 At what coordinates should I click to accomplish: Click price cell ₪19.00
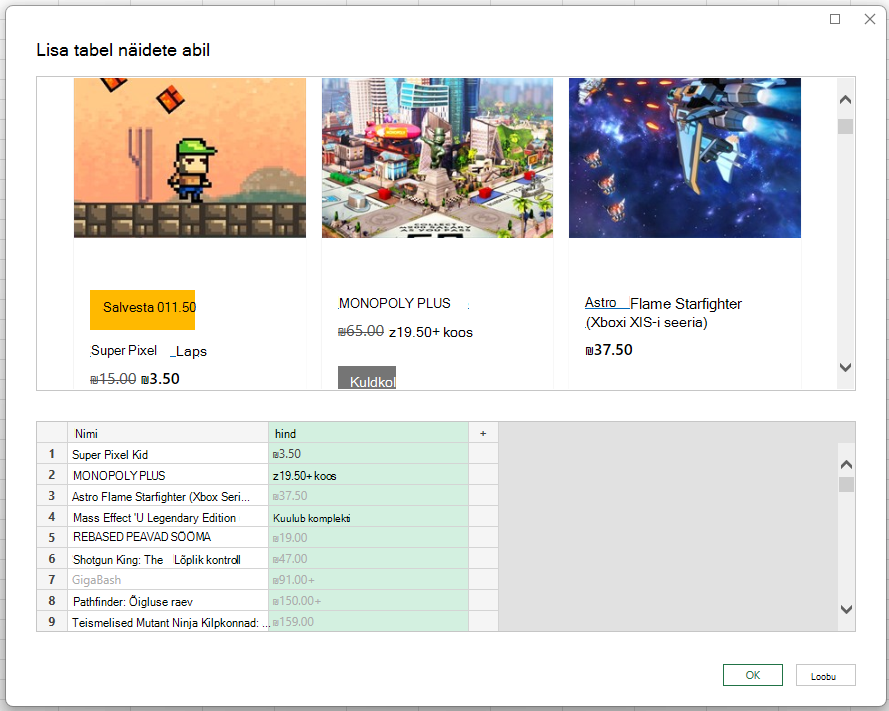(x=369, y=538)
